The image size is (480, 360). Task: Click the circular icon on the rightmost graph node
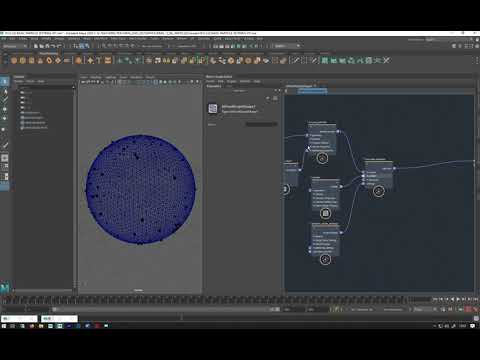point(378,191)
